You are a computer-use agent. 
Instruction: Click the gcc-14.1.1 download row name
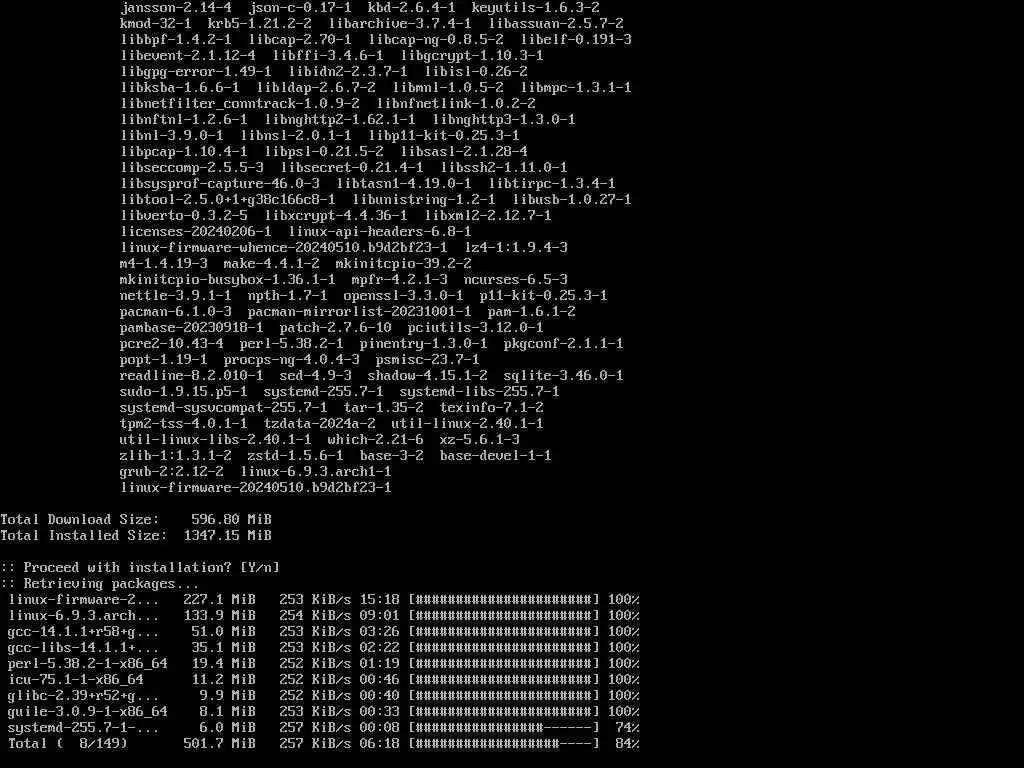83,632
